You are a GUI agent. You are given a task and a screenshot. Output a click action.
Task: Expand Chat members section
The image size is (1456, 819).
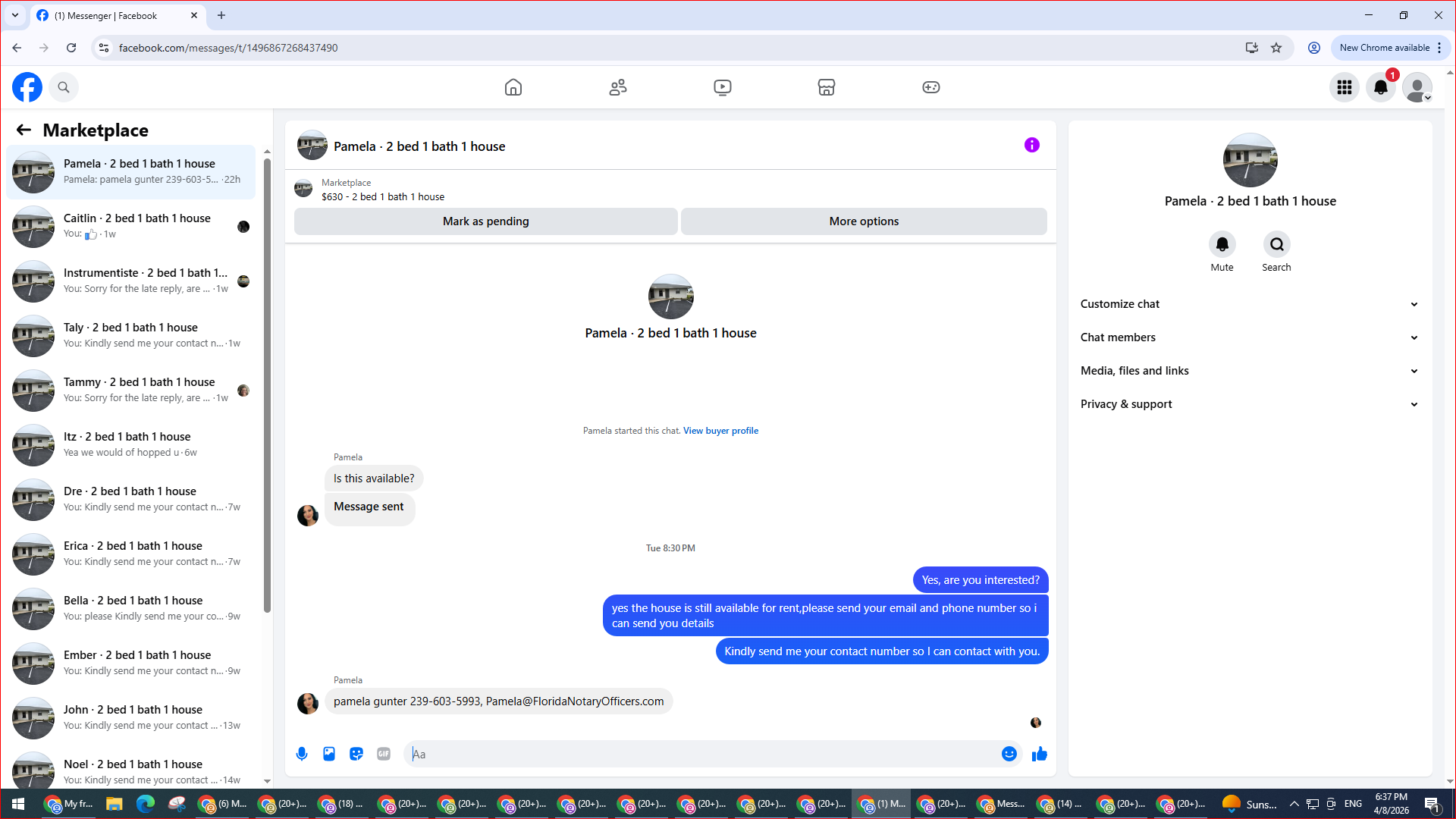tap(1249, 337)
